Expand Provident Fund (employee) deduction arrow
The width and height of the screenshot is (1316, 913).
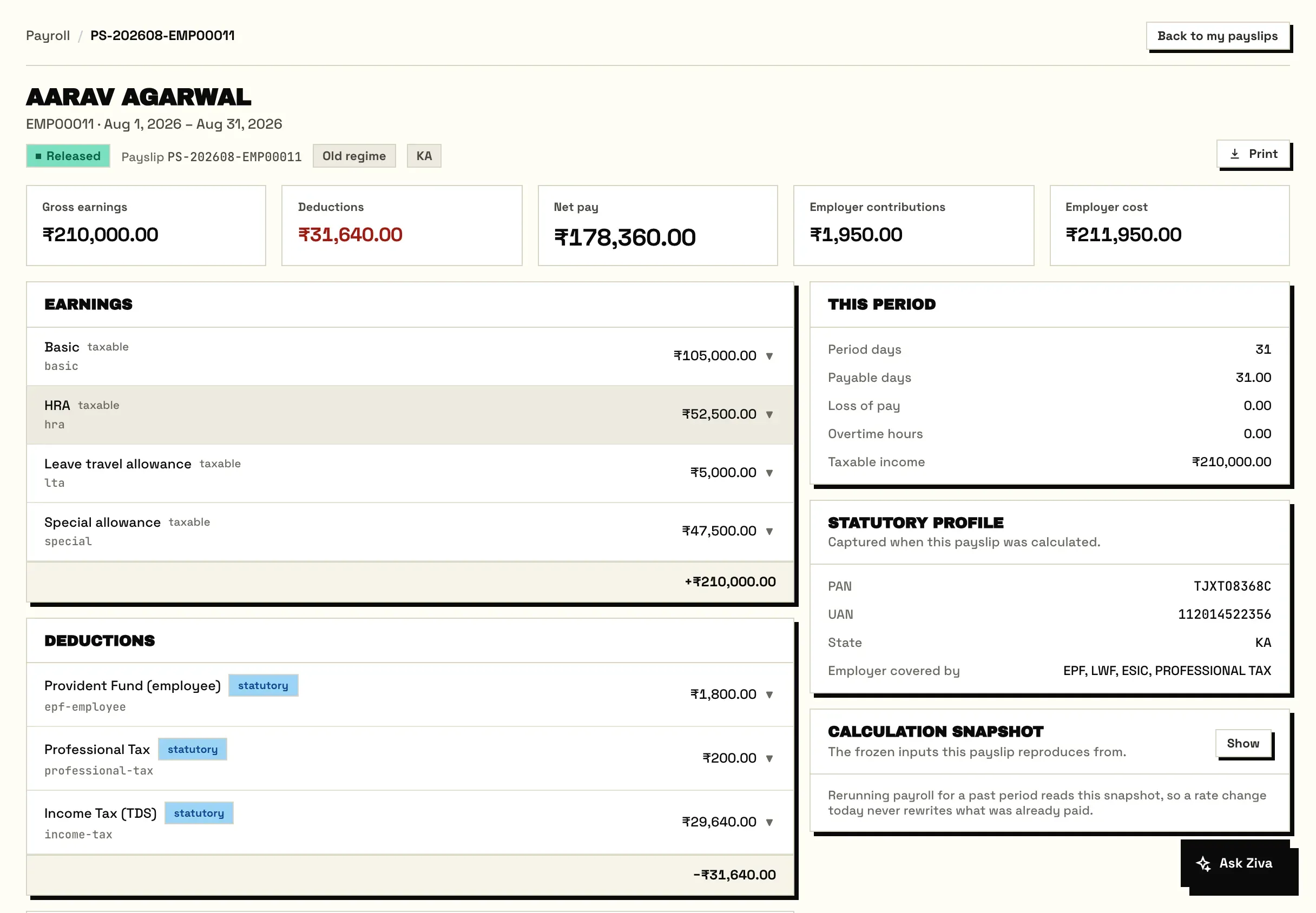pos(769,694)
